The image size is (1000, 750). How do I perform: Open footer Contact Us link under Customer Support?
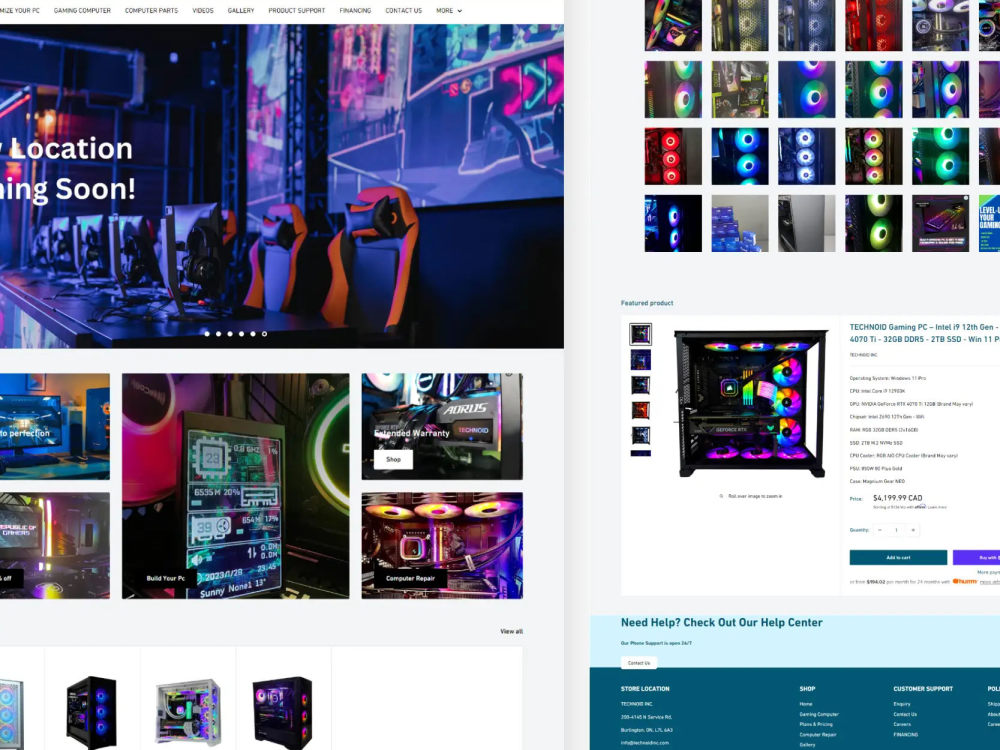905,714
